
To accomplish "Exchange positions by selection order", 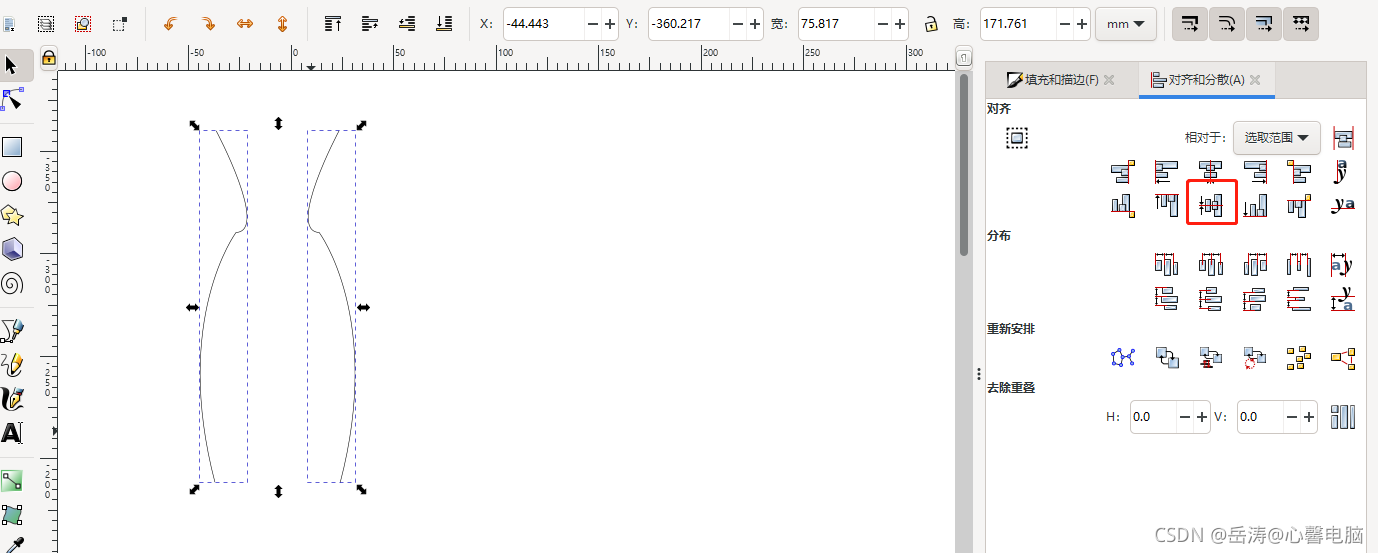I will 1167,357.
